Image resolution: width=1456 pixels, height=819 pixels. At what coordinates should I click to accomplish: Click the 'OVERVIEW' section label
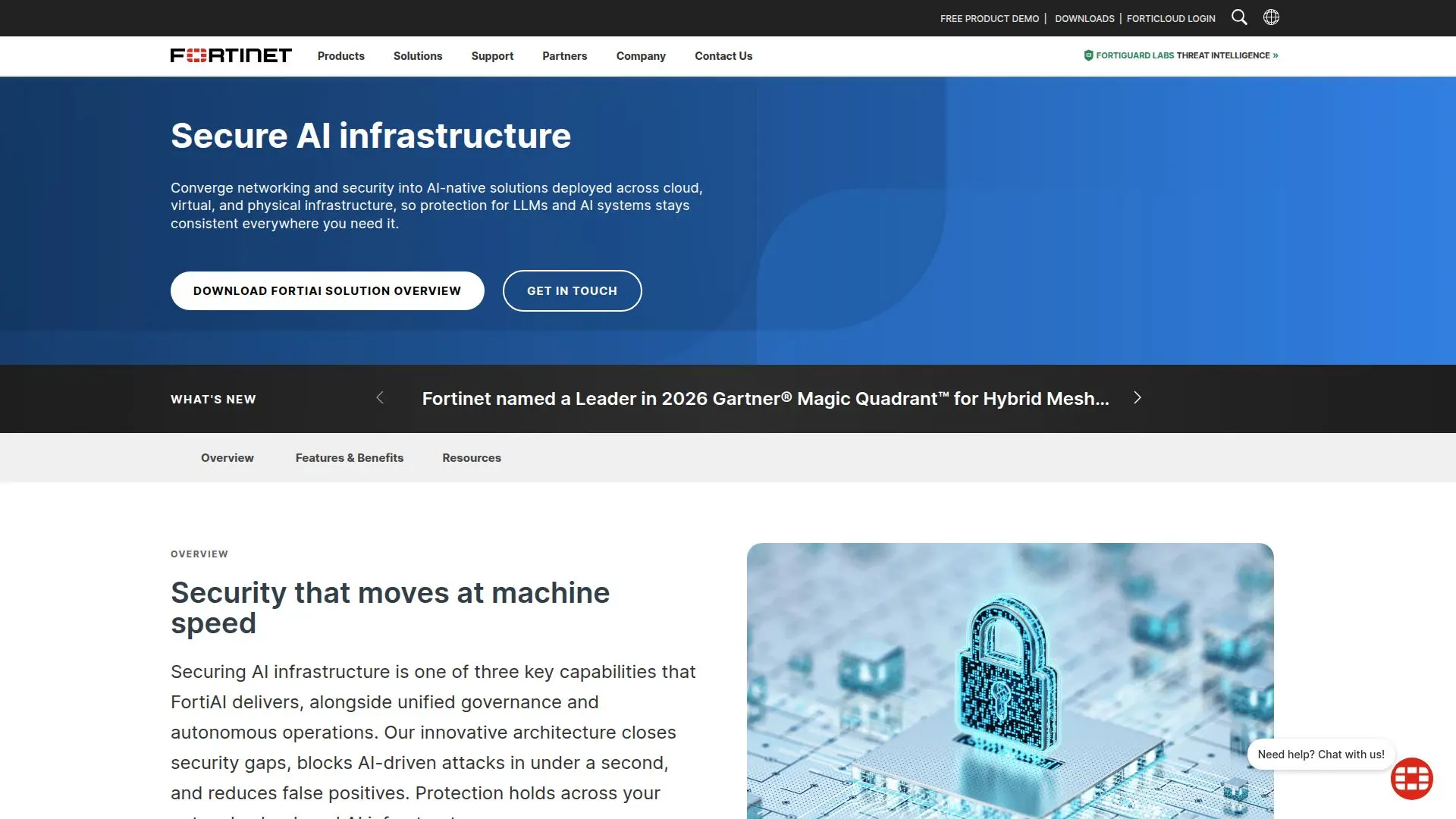tap(199, 554)
